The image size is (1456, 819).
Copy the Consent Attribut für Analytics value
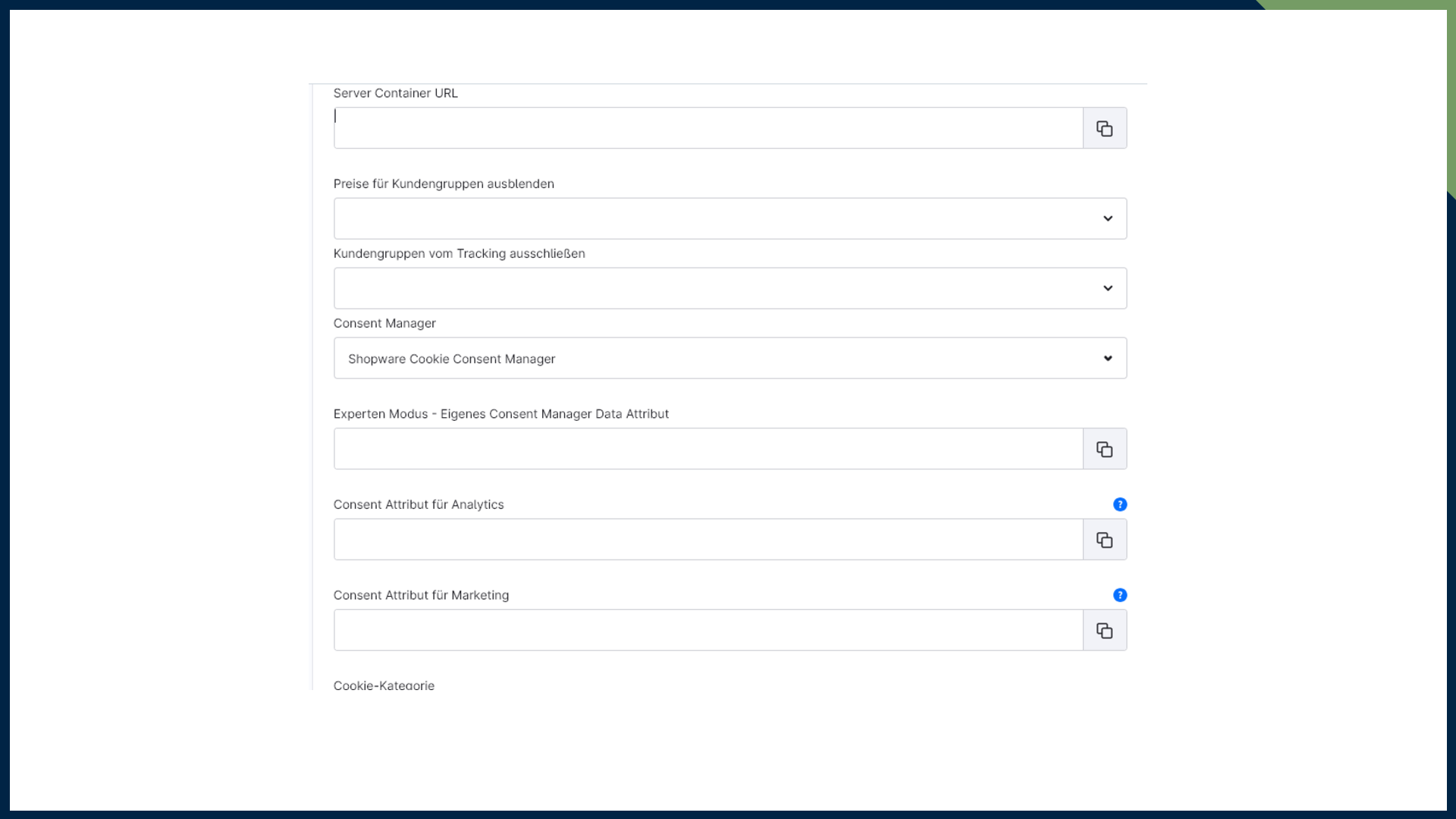click(x=1104, y=540)
